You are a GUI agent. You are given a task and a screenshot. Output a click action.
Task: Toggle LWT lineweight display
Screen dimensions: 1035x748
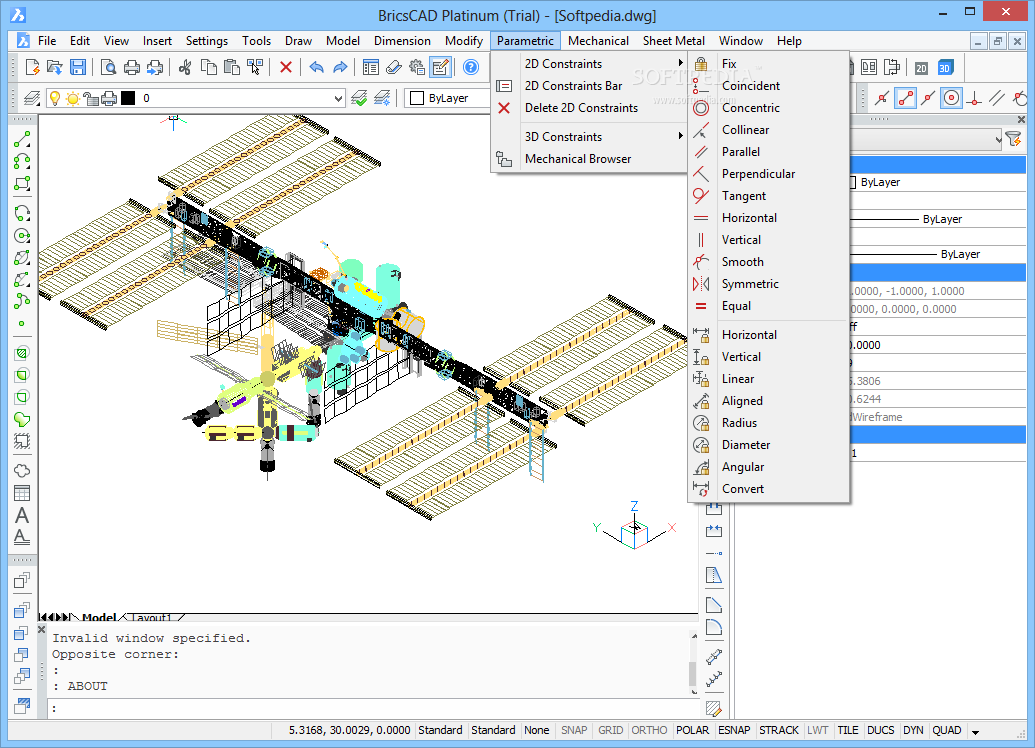coord(817,730)
